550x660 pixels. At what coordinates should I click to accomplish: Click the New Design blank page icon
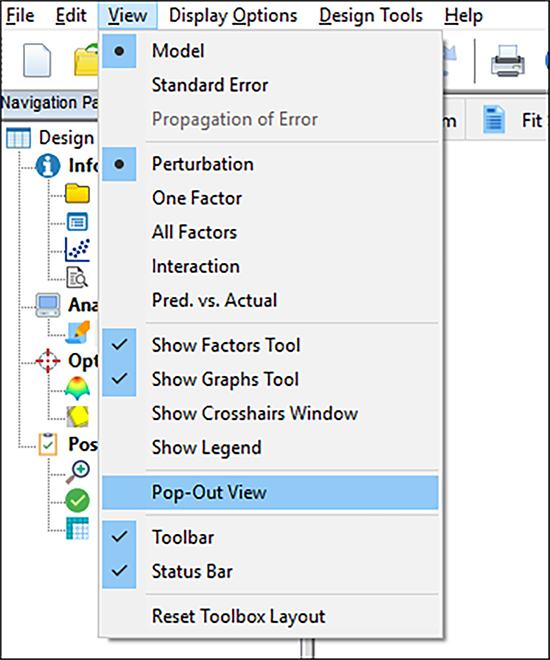(37, 61)
